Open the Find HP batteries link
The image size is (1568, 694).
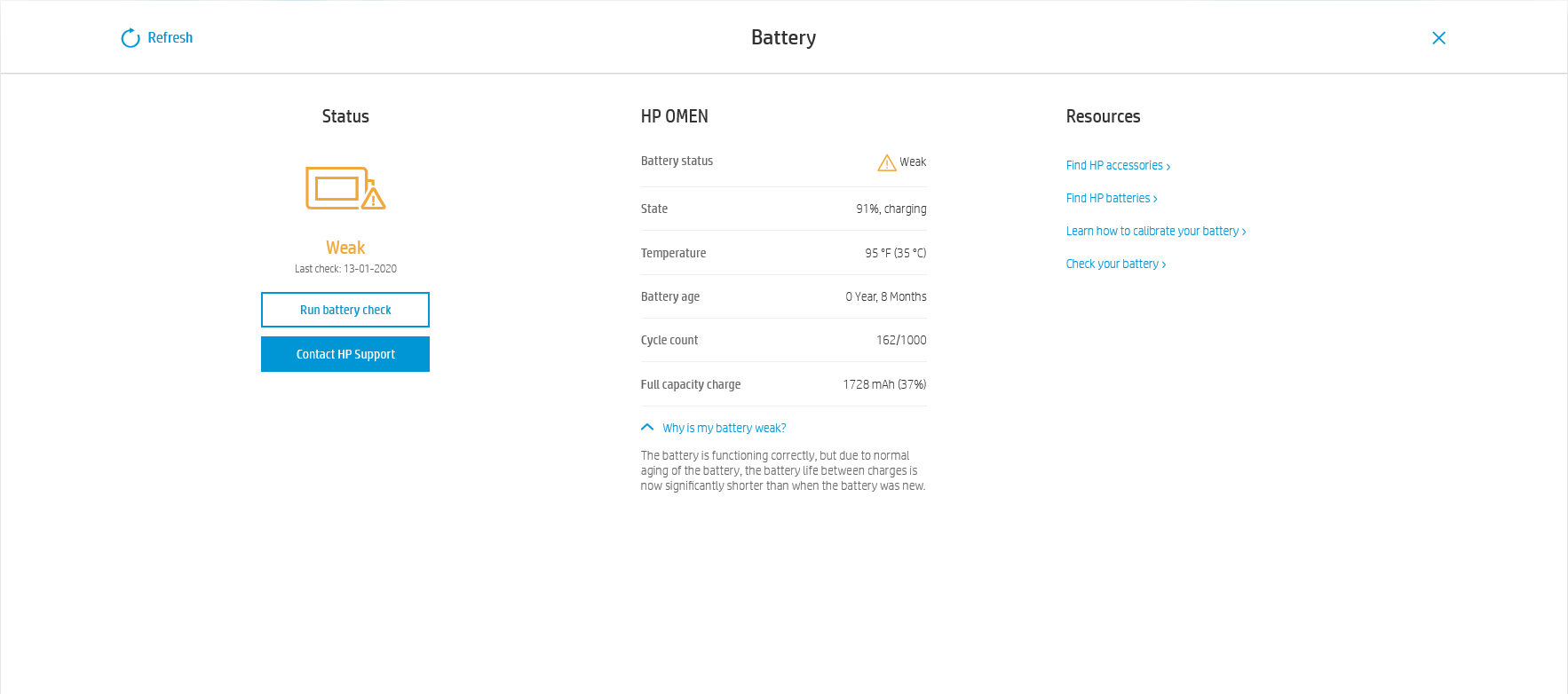[1107, 198]
